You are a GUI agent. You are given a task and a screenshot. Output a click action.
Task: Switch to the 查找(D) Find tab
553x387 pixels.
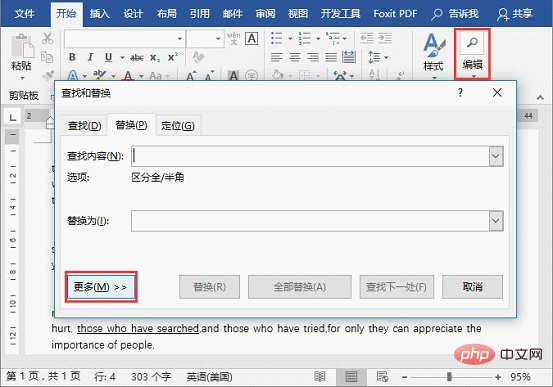coord(84,126)
